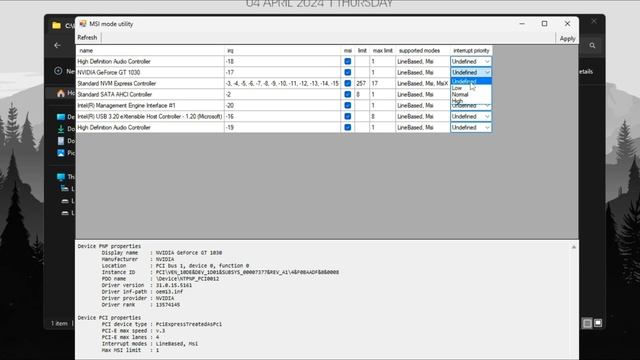Click the New plus icon in File Explorer
The width and height of the screenshot is (640, 360).
tap(58, 71)
